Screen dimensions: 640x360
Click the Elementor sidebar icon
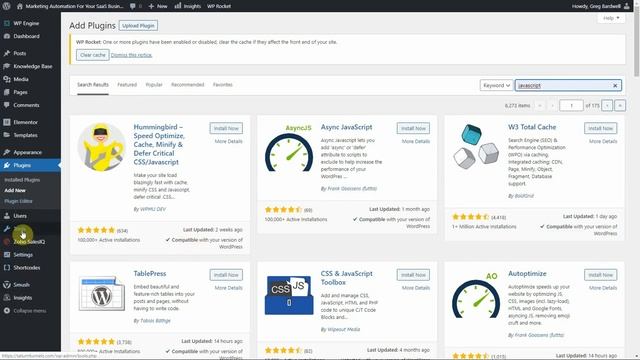click(7, 122)
